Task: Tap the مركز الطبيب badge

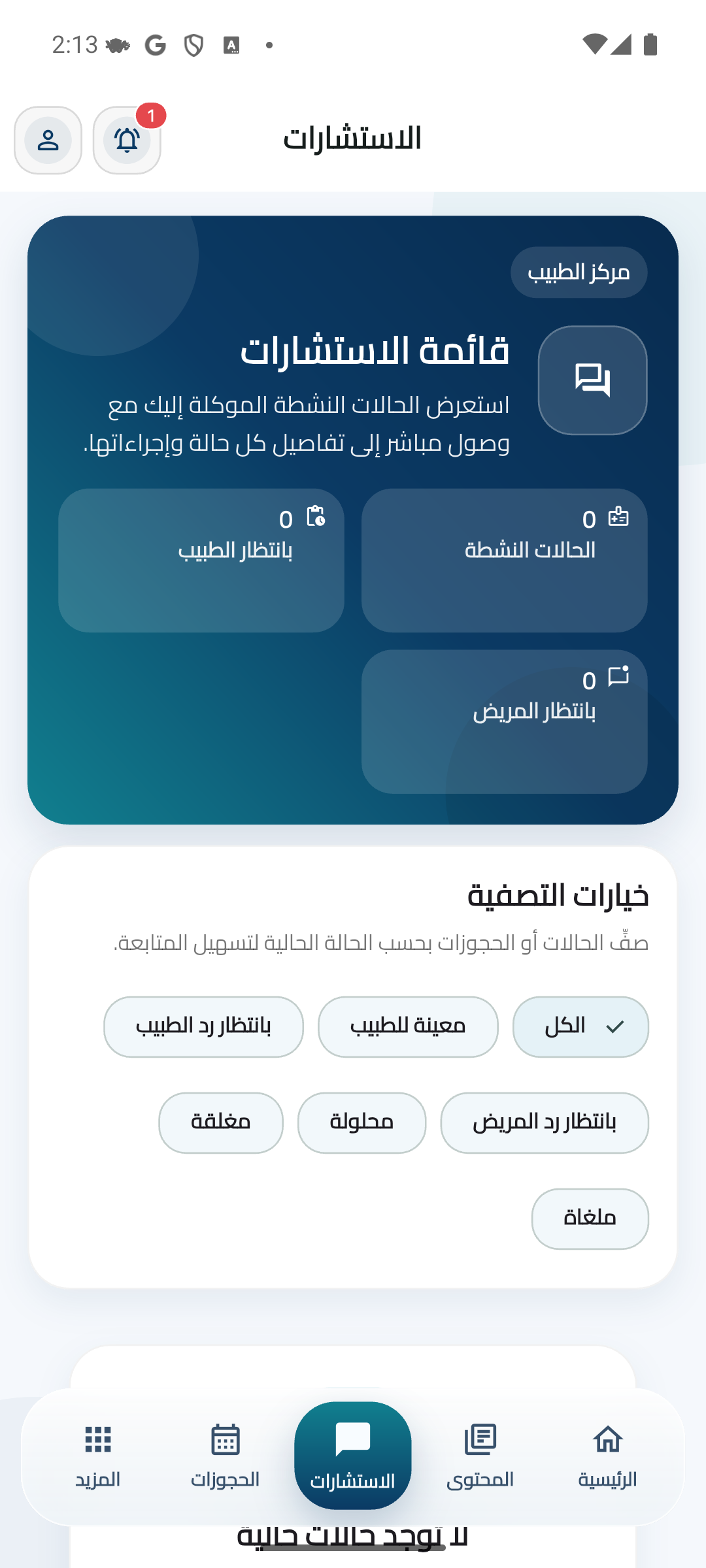Action: point(579,272)
